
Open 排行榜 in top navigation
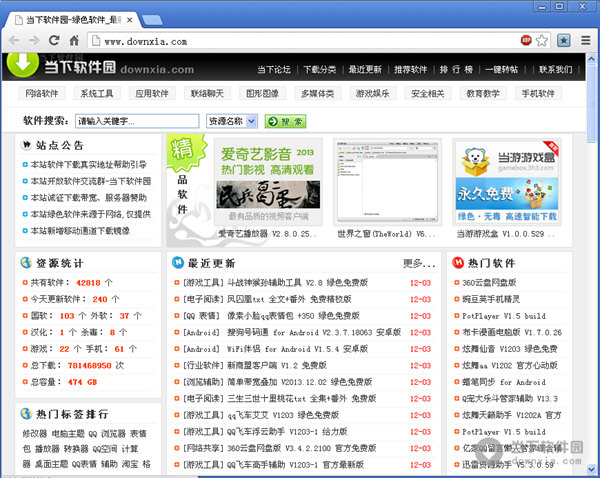pos(456,69)
